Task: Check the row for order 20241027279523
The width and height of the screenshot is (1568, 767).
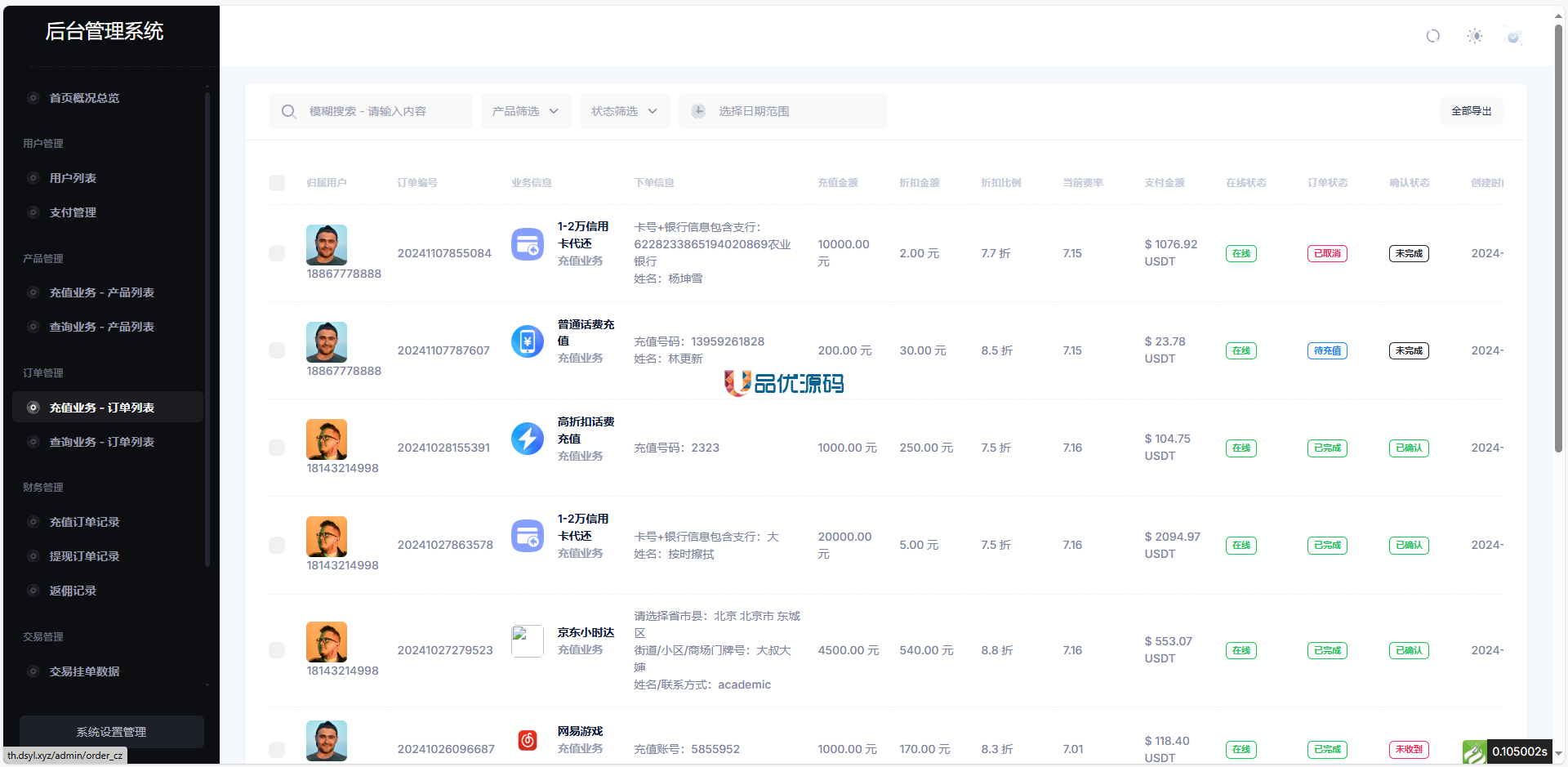Action: tap(277, 650)
